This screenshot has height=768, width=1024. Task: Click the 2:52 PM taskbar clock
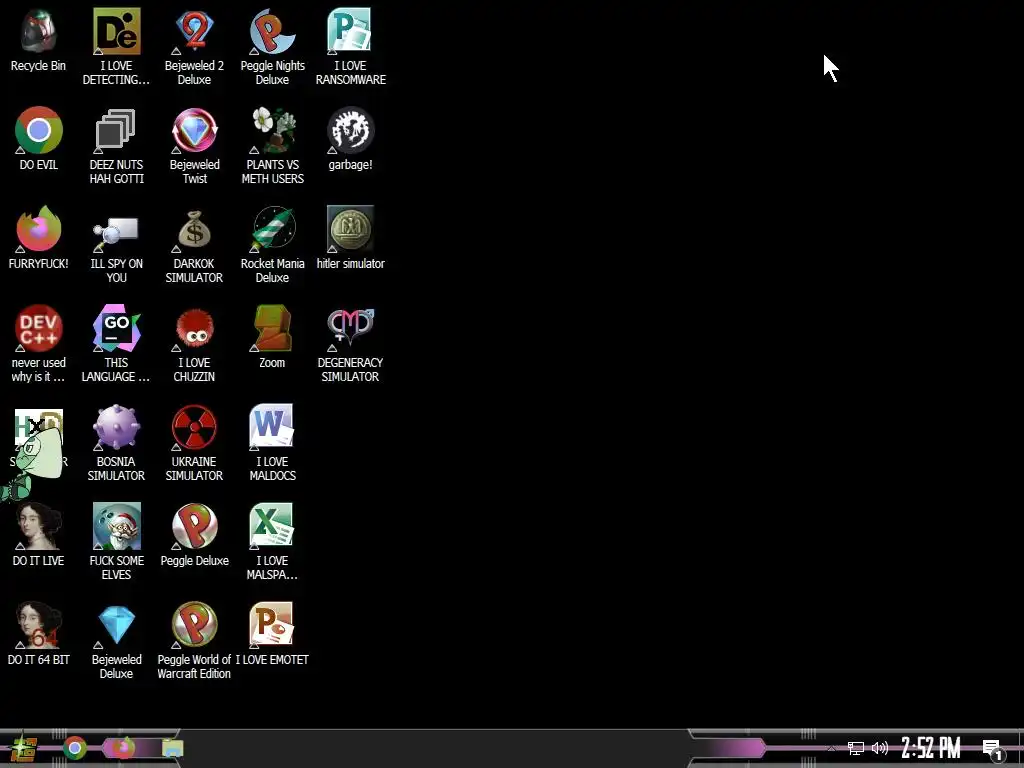(x=931, y=748)
